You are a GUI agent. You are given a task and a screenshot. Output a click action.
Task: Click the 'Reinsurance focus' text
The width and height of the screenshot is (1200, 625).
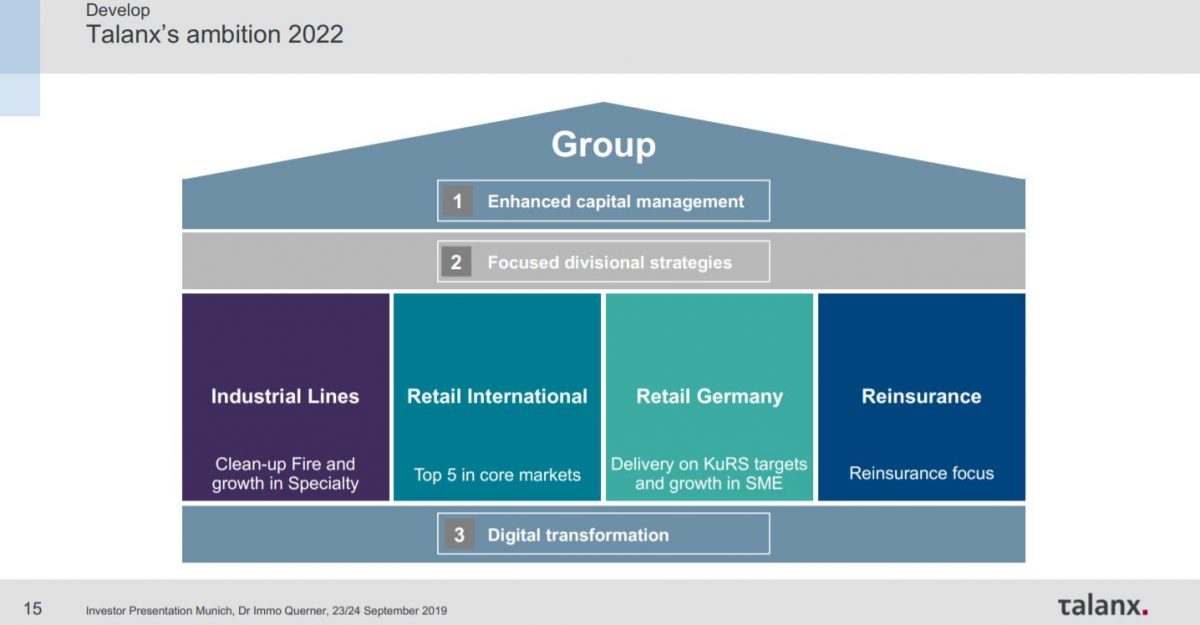pos(921,473)
